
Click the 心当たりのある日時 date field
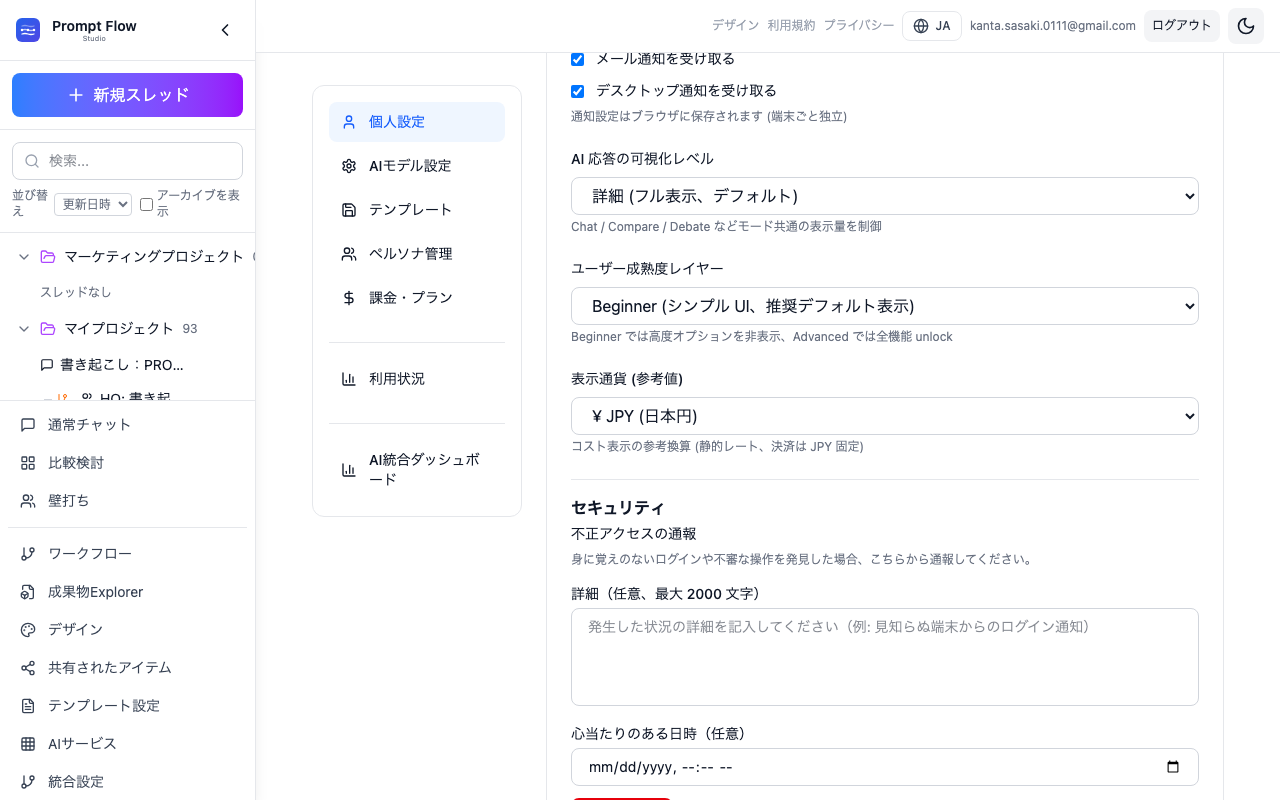tap(885, 767)
